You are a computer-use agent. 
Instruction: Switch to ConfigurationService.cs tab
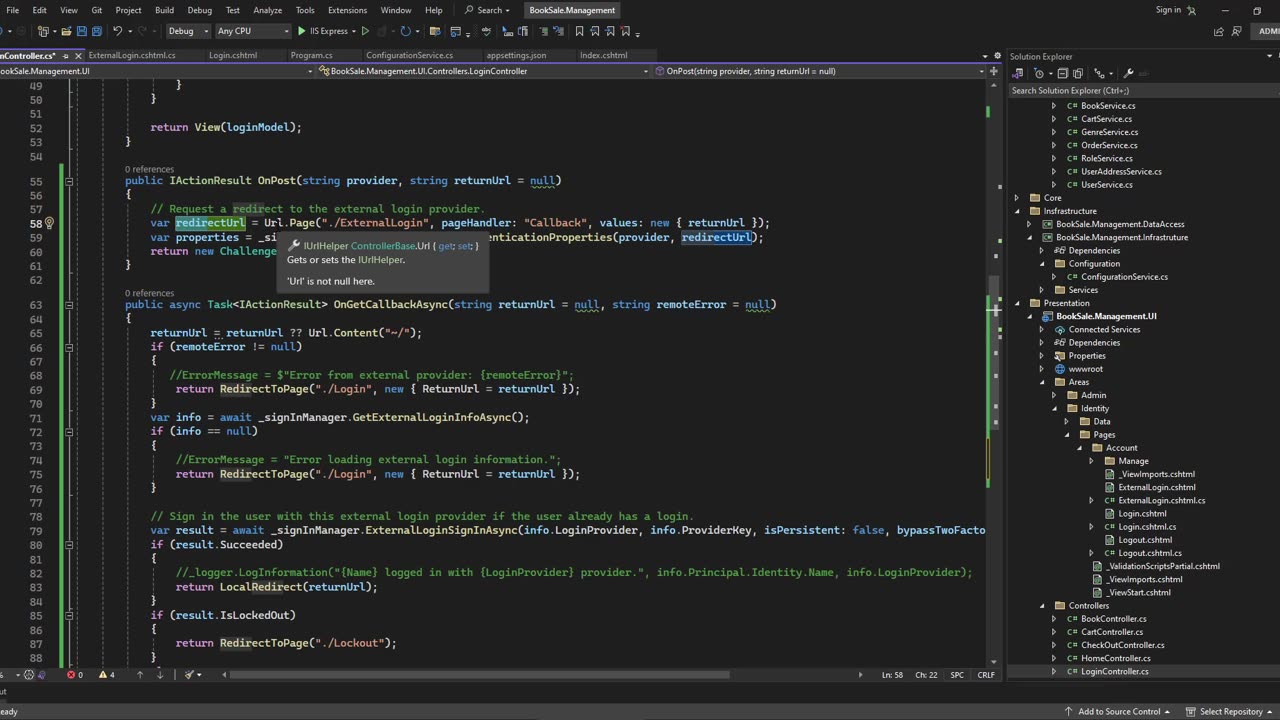pos(409,56)
